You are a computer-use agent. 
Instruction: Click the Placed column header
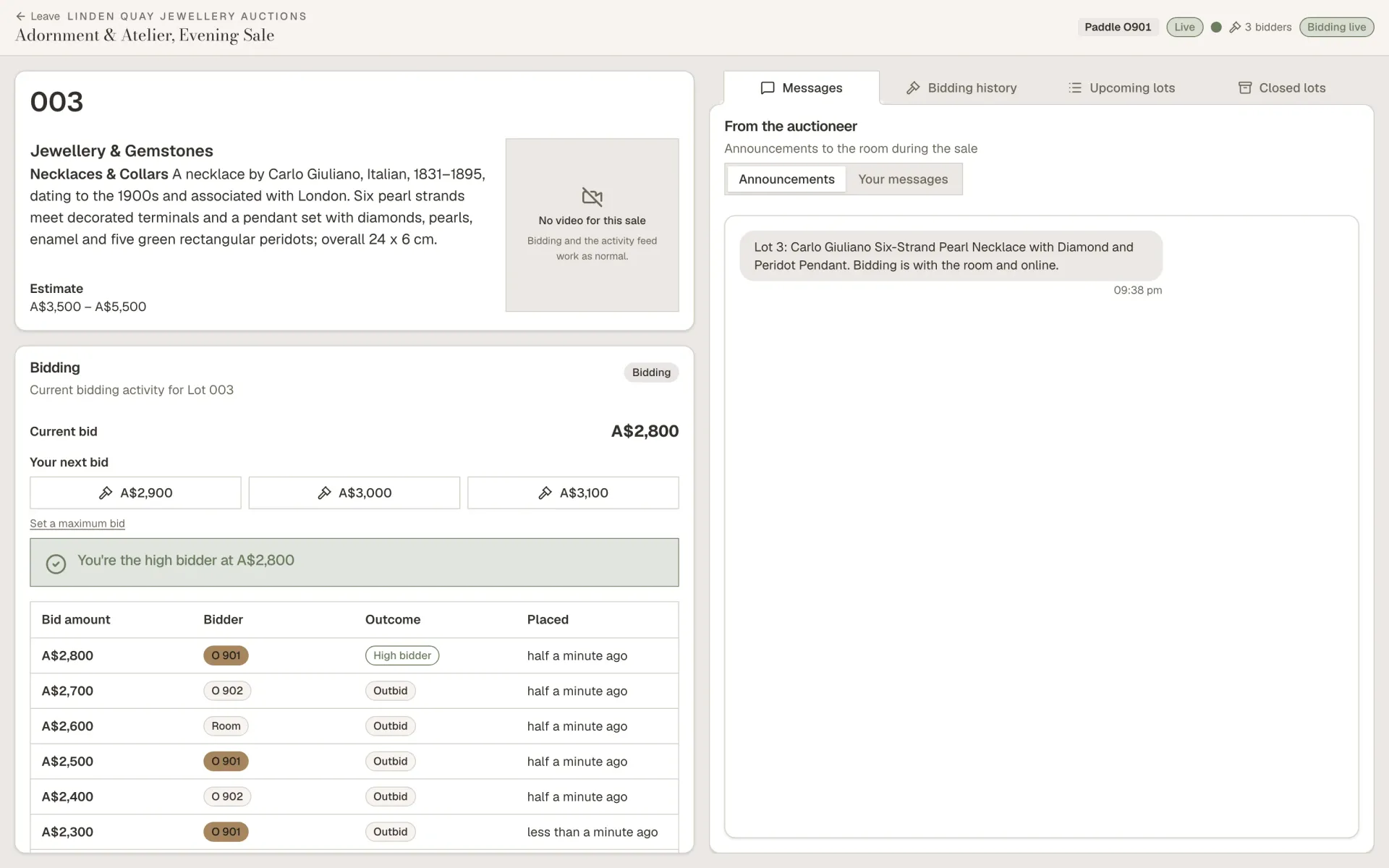pos(548,620)
